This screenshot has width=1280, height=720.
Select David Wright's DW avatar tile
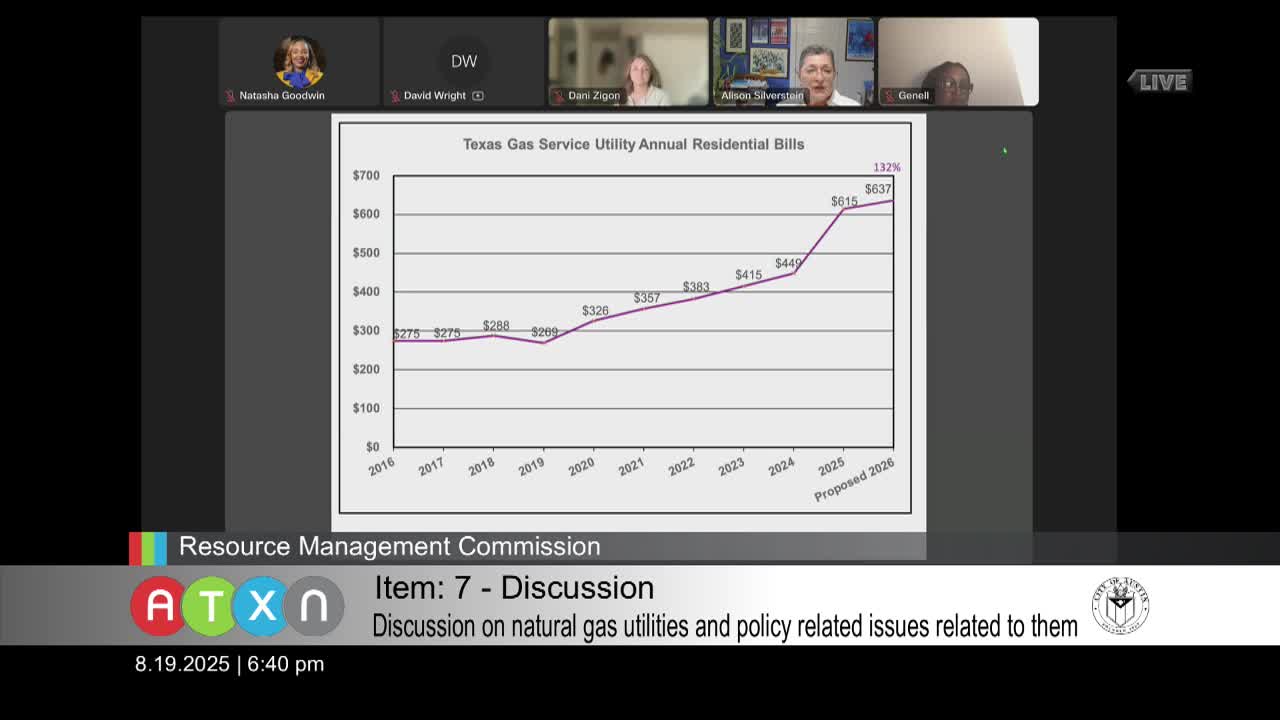tap(464, 62)
